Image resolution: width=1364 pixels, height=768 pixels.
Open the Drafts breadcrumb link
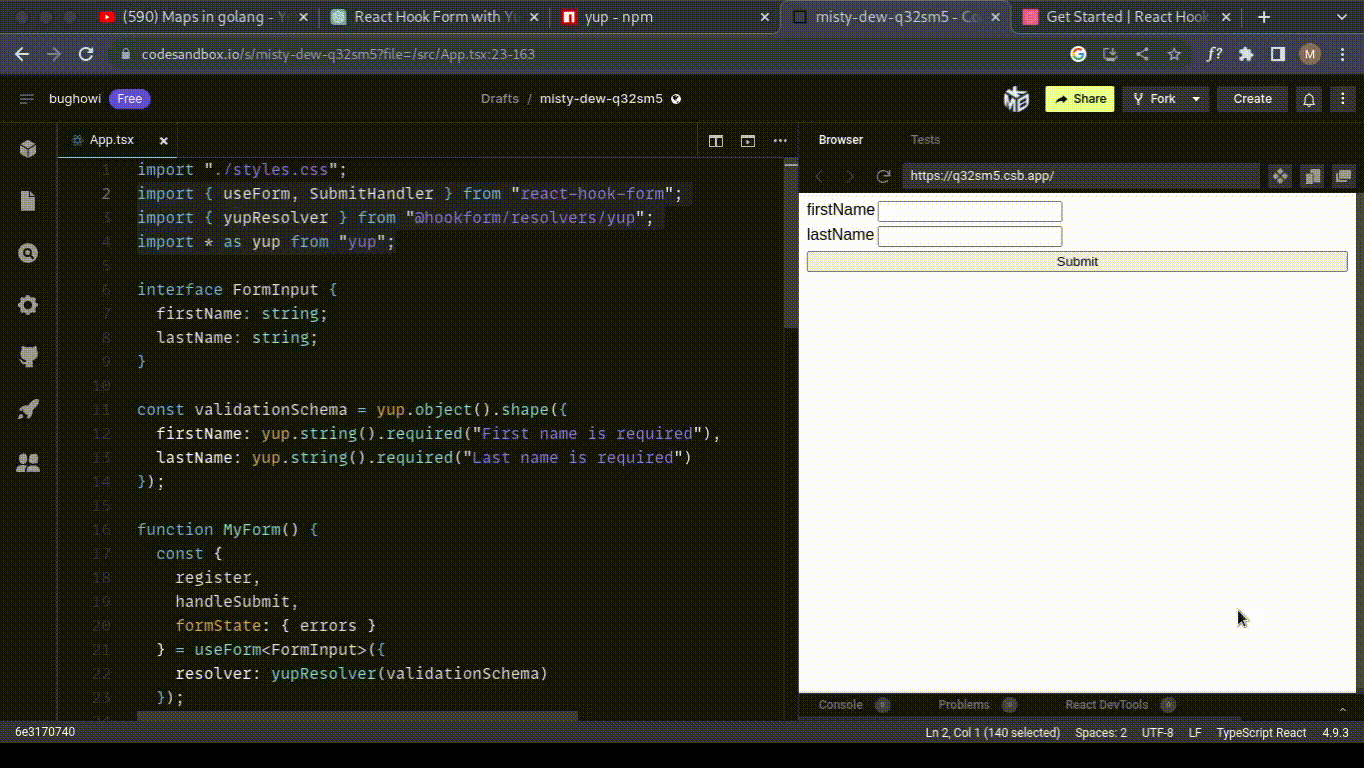[500, 99]
